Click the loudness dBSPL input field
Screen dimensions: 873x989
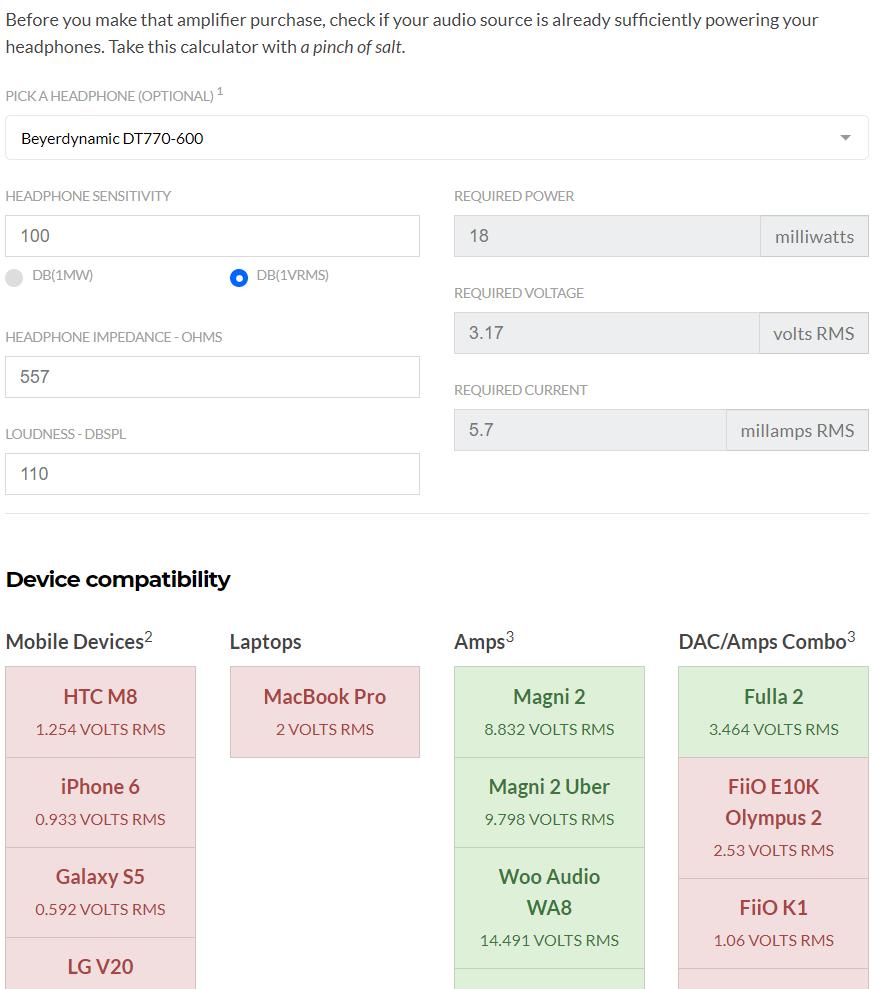pyautogui.click(x=212, y=474)
